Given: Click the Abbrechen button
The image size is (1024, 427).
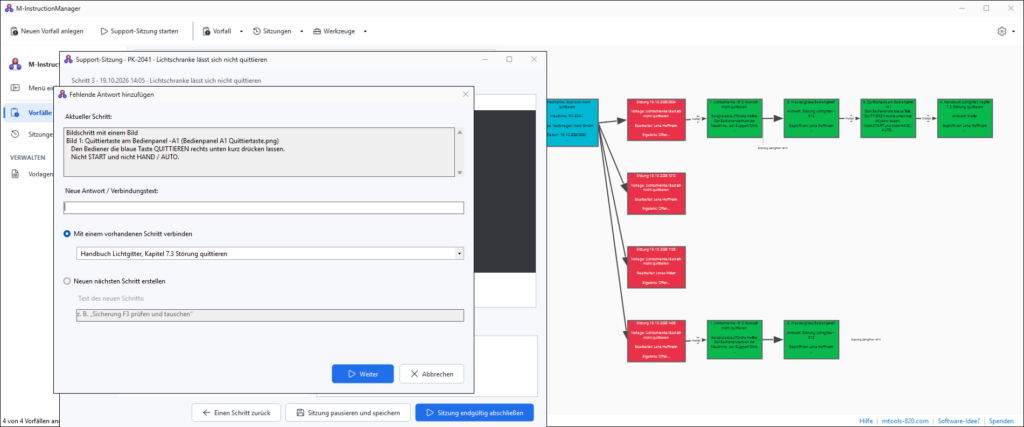Looking at the screenshot, I should 432,374.
